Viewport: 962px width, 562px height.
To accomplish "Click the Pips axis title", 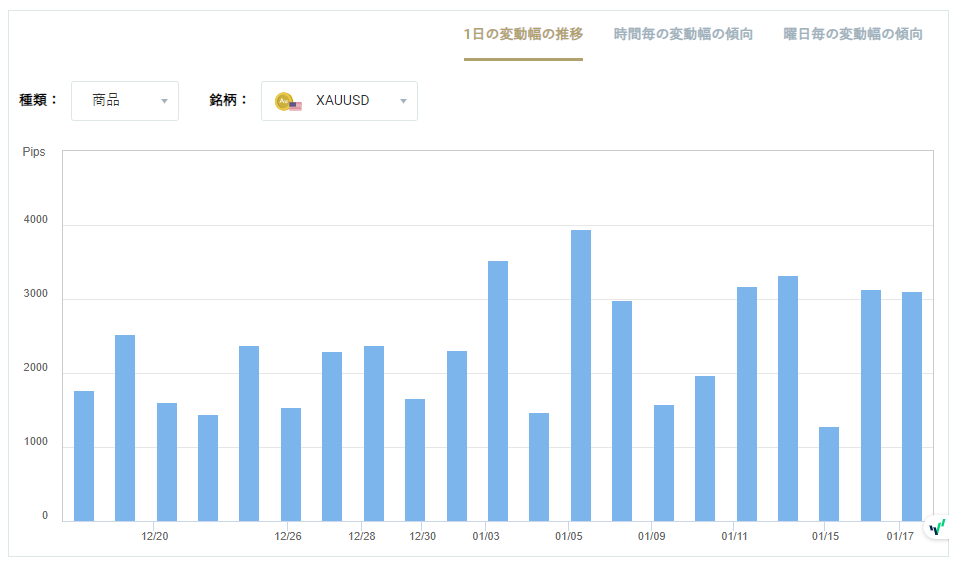I will point(34,152).
